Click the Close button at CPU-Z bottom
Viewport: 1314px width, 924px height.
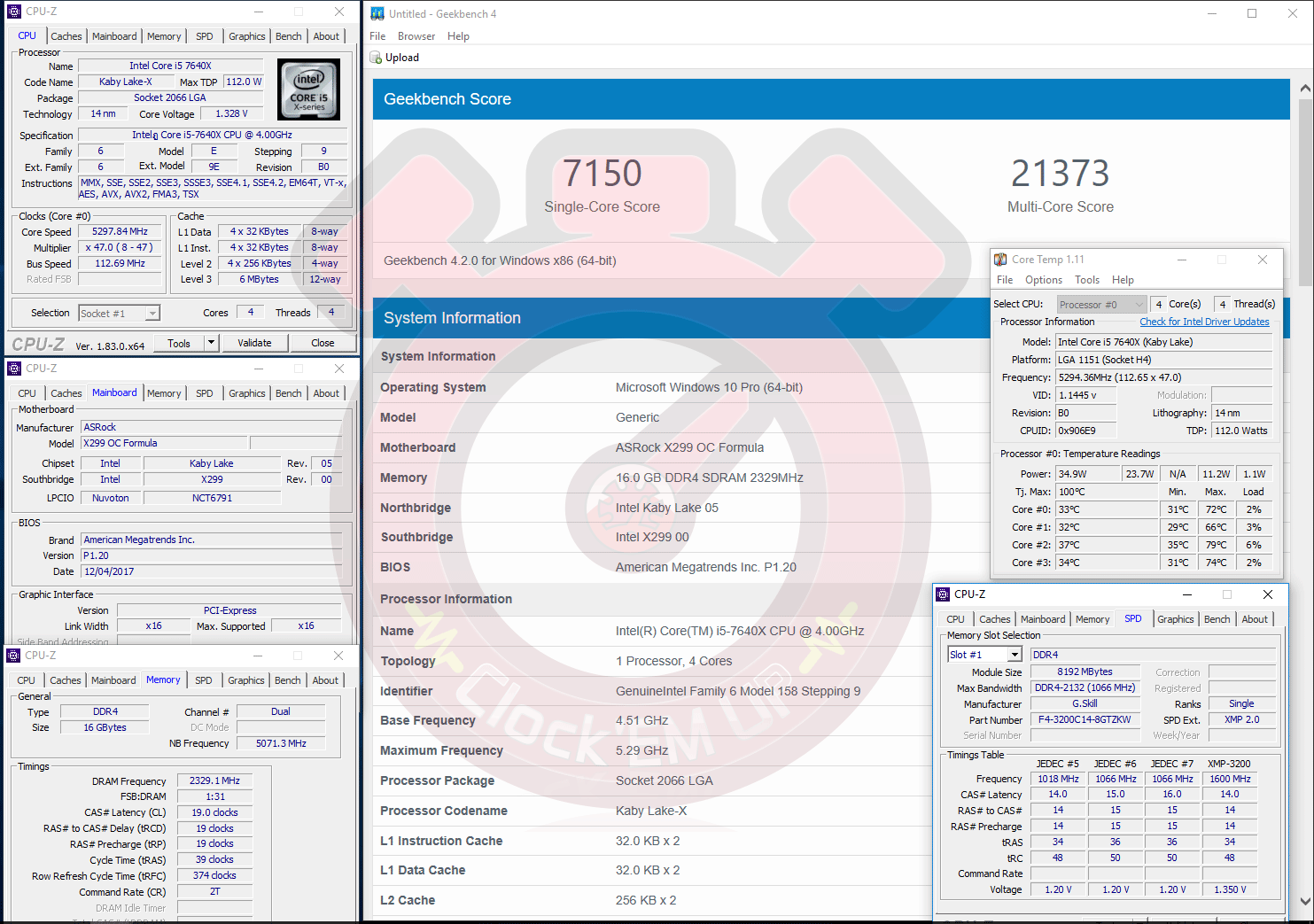point(323,343)
